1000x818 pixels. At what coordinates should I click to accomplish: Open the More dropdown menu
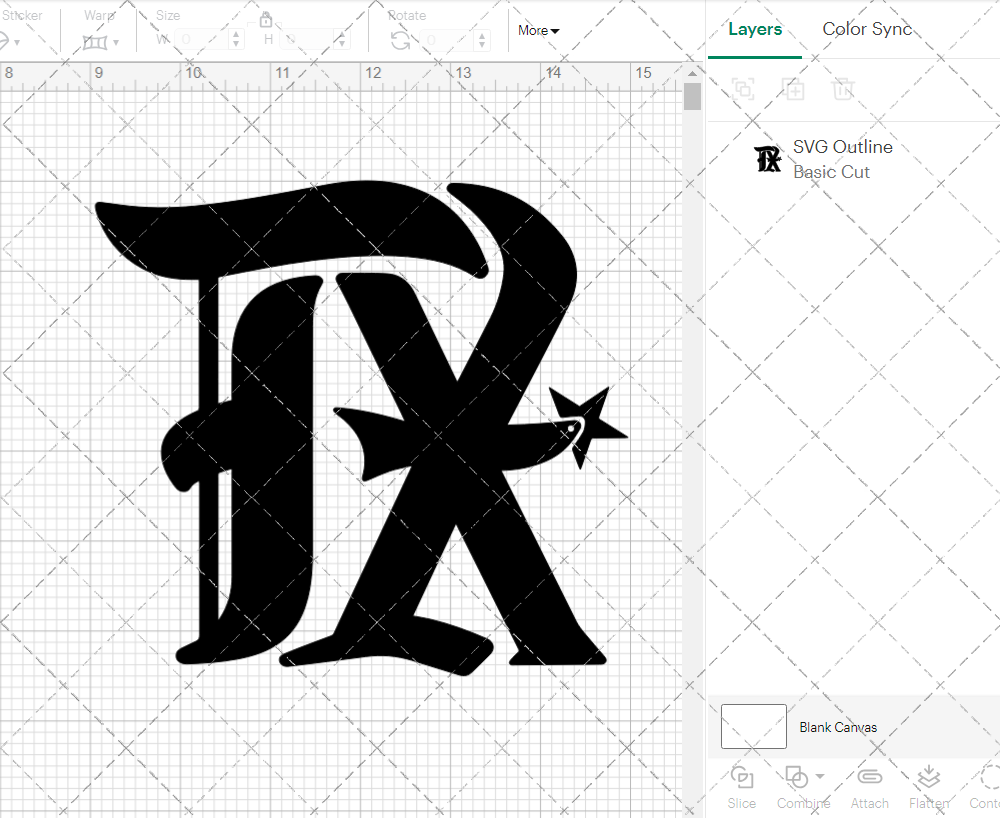point(538,30)
